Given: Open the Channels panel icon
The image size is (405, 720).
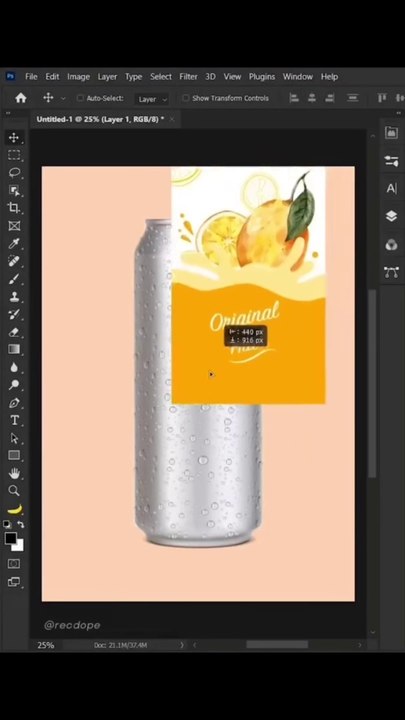Looking at the screenshot, I should click(391, 244).
